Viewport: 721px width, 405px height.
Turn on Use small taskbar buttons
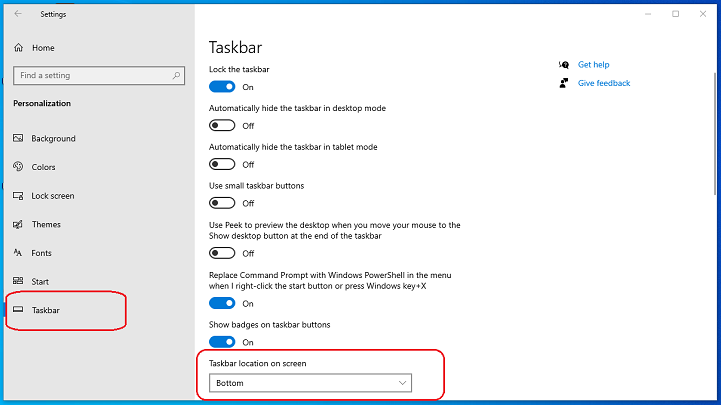coord(222,203)
